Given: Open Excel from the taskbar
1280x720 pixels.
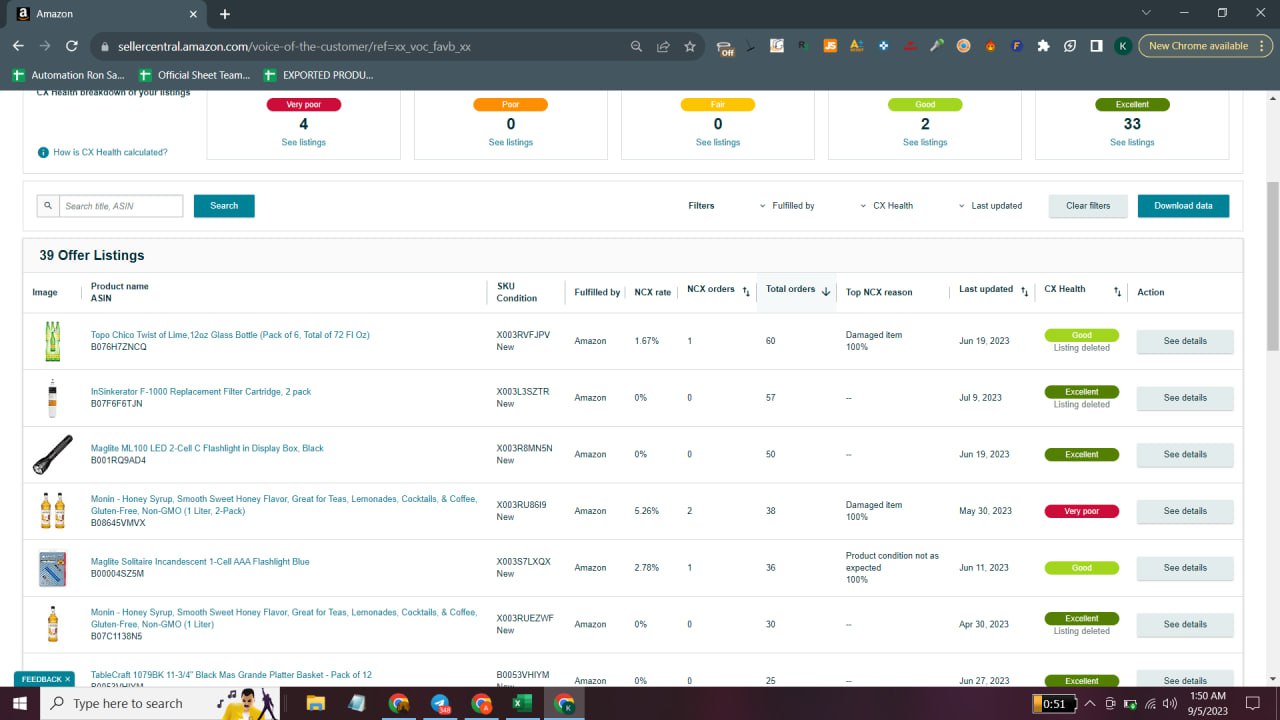Looking at the screenshot, I should coord(522,703).
